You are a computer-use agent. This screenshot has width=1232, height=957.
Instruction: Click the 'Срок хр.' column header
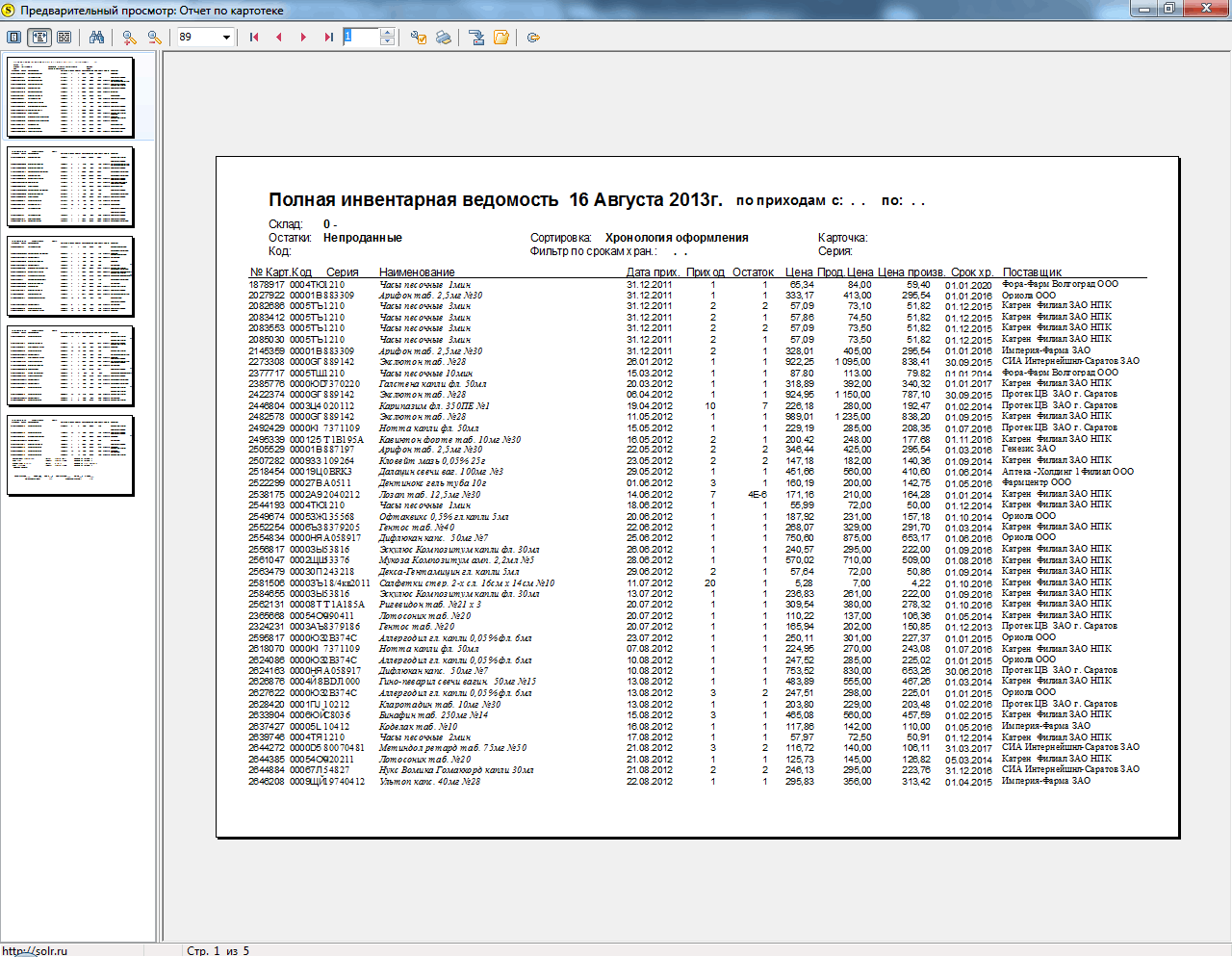[971, 272]
